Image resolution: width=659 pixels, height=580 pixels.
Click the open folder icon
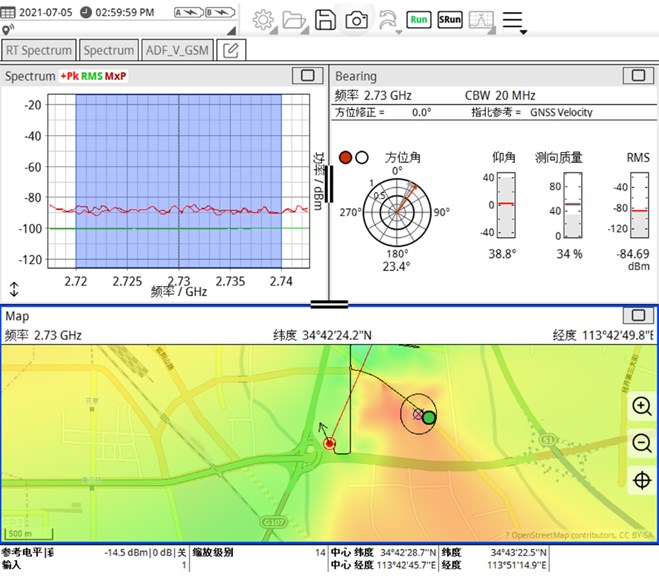point(294,20)
